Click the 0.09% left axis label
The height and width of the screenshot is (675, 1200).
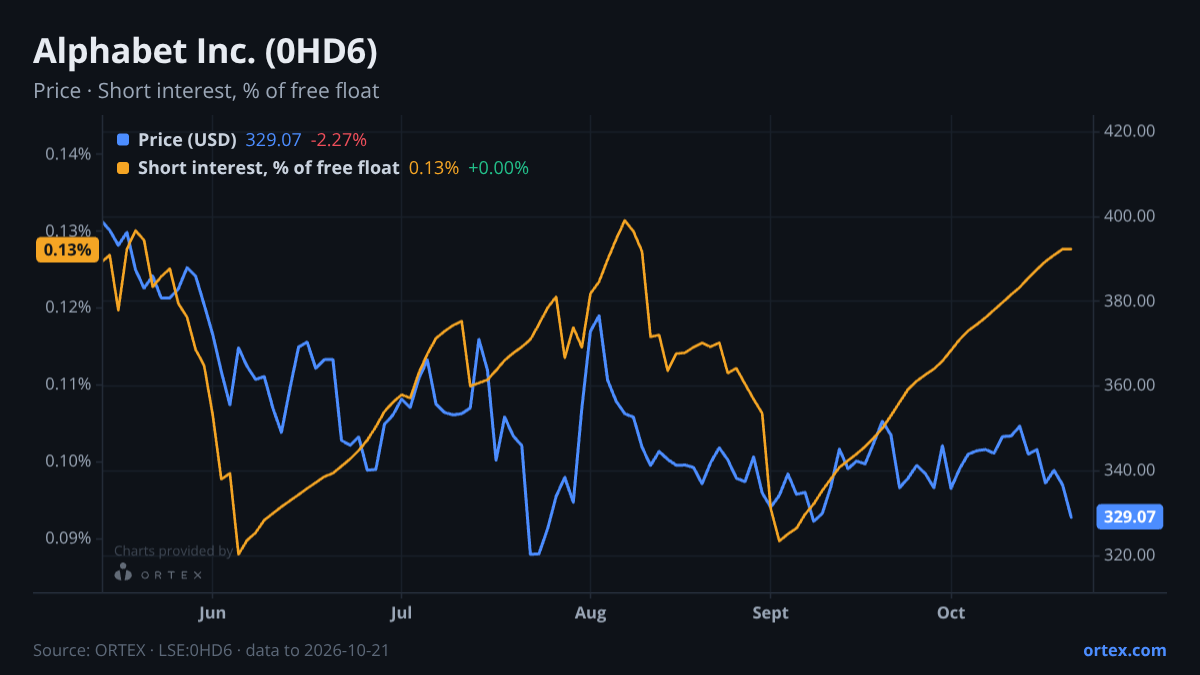69,538
